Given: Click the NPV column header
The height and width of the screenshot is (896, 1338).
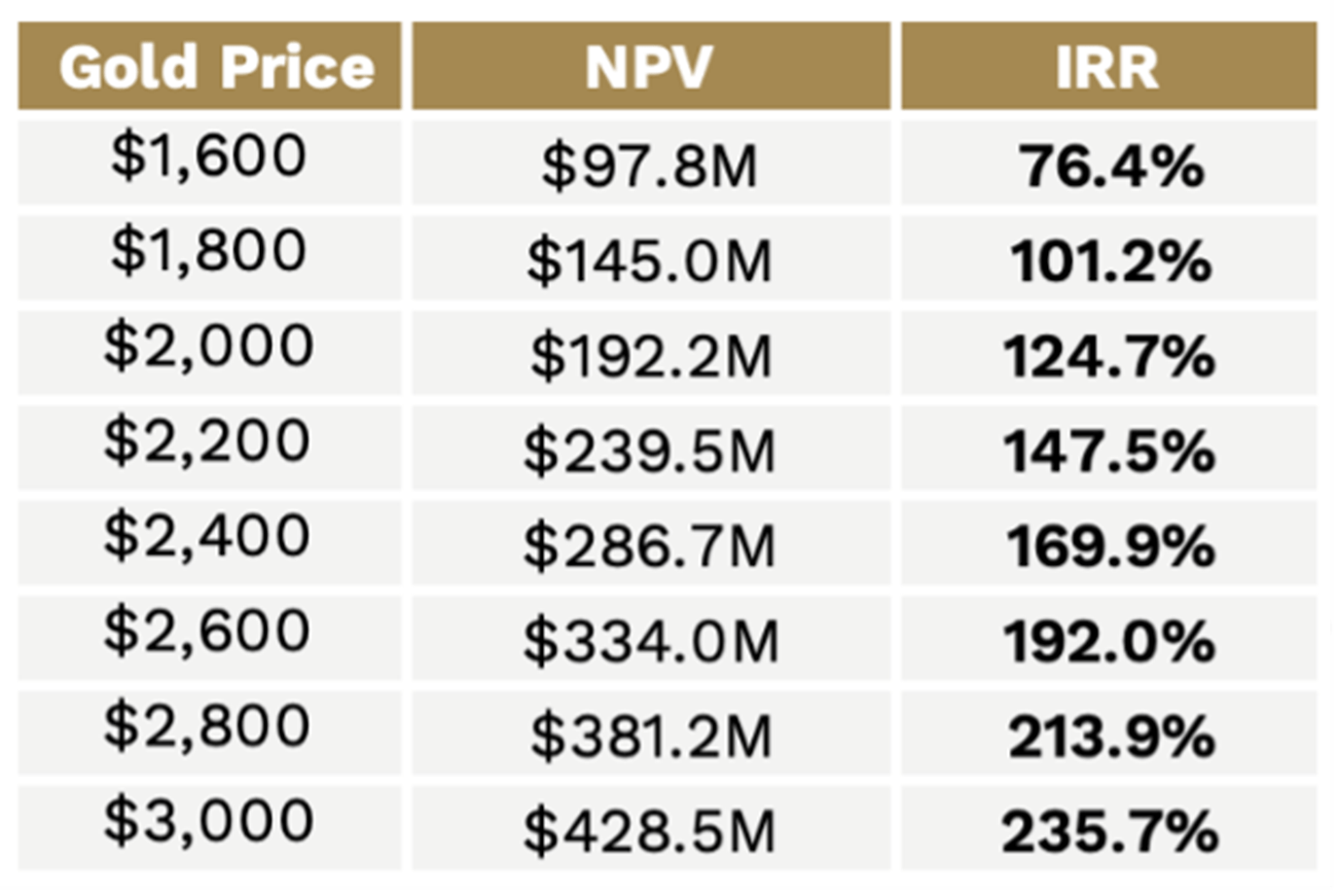Looking at the screenshot, I should click(x=650, y=66).
